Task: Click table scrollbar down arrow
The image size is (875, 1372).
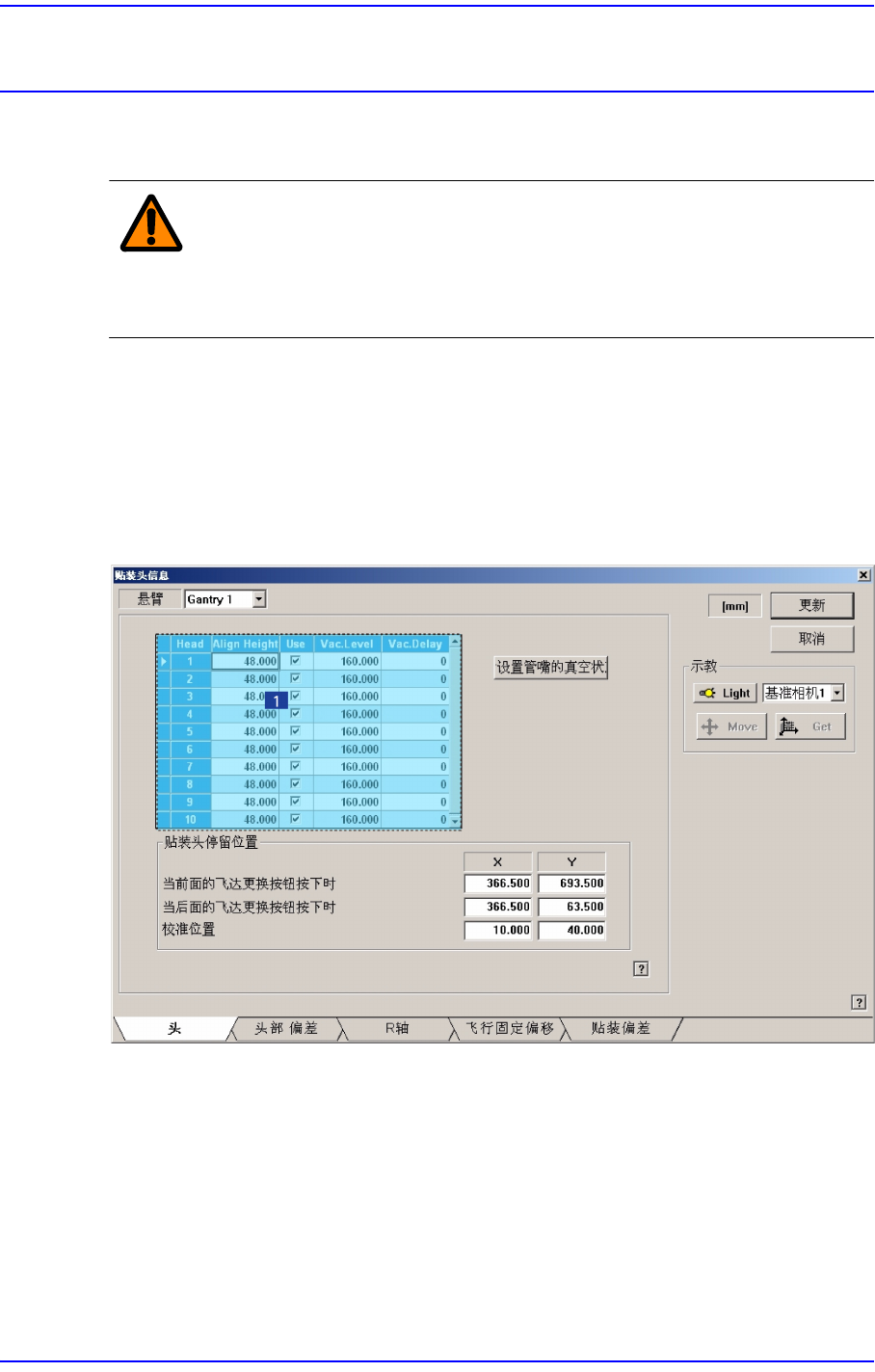Action: (x=455, y=822)
